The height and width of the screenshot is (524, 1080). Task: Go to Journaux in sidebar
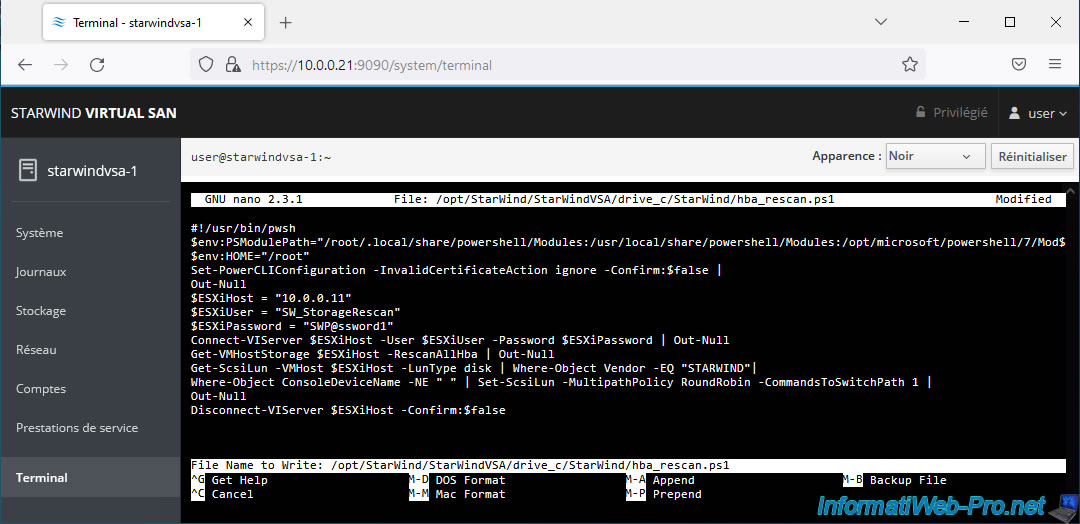(41, 272)
